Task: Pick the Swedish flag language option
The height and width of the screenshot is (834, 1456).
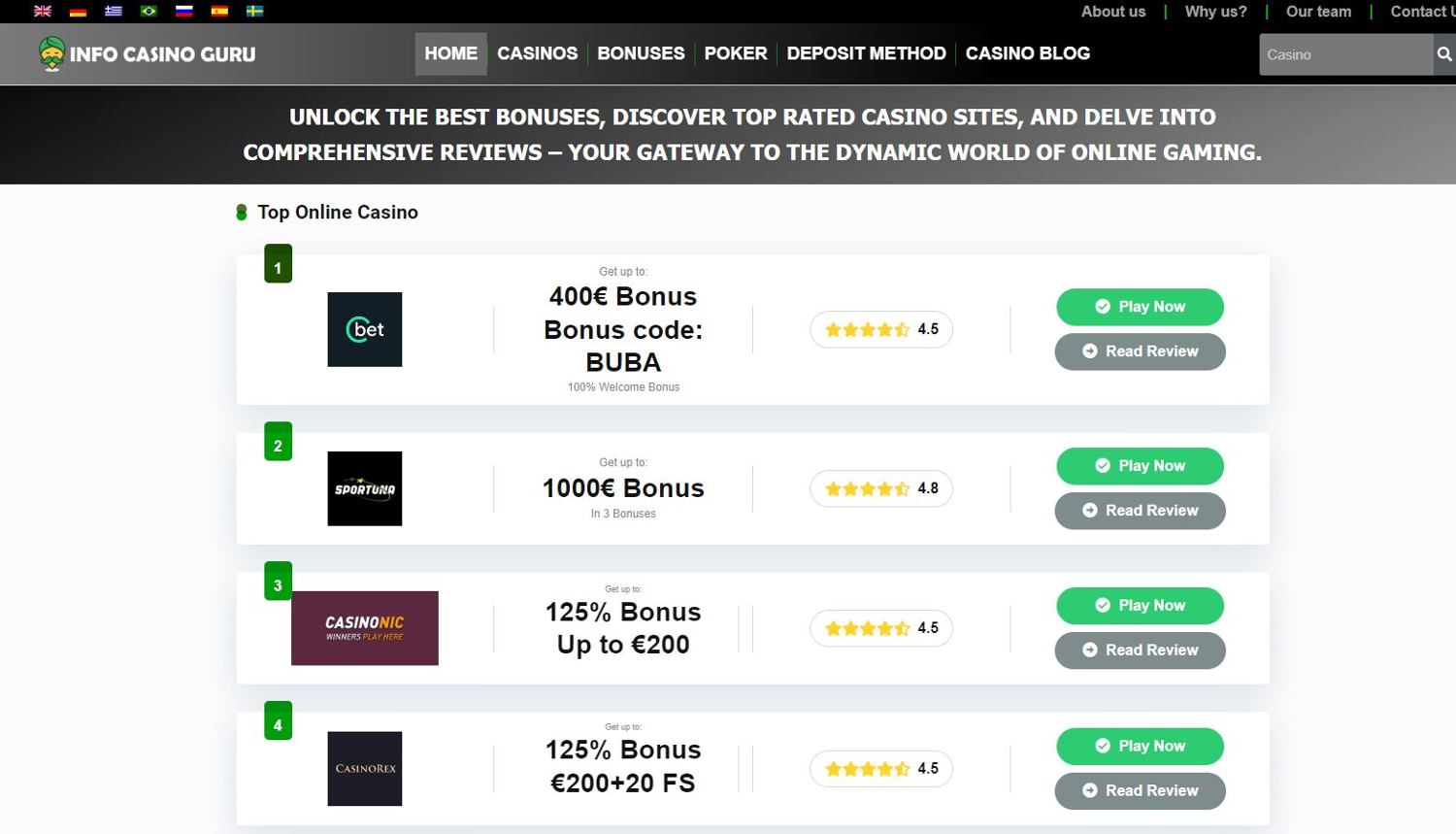Action: click(x=254, y=11)
